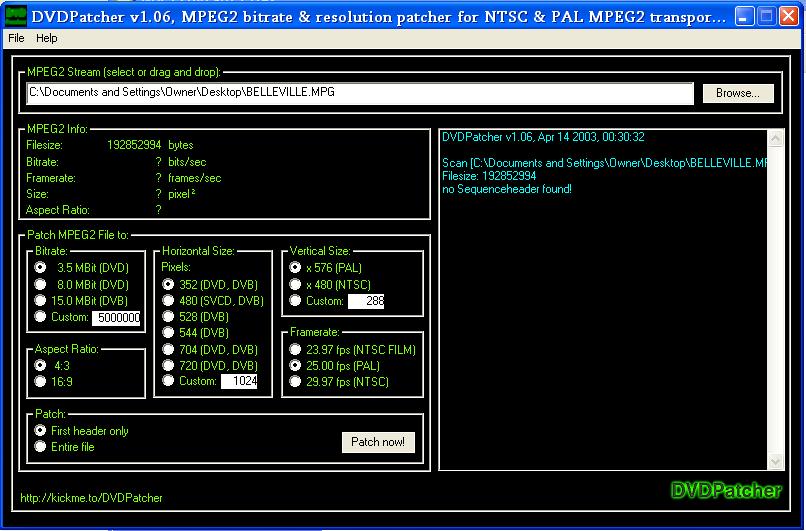Open the File menu

16,38
